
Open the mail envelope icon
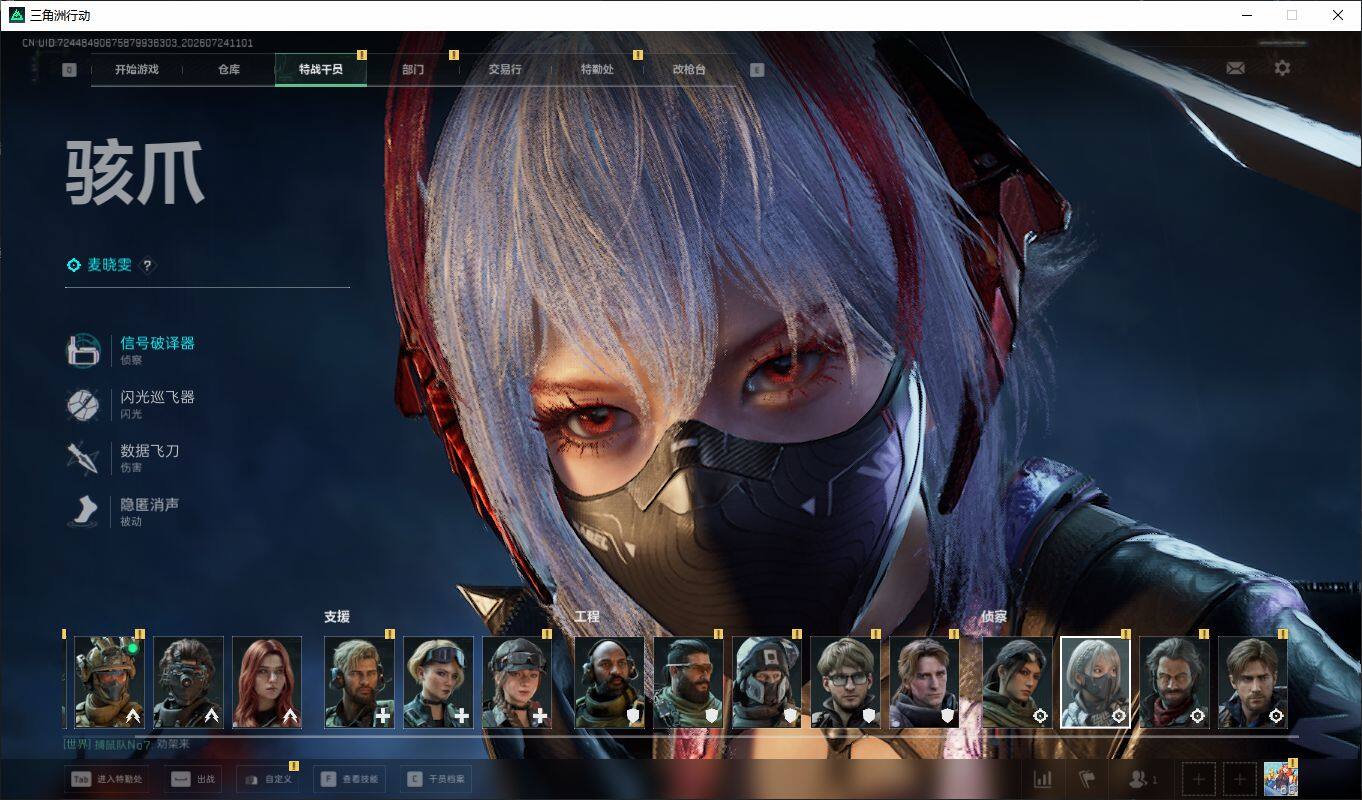pyautogui.click(x=1236, y=68)
